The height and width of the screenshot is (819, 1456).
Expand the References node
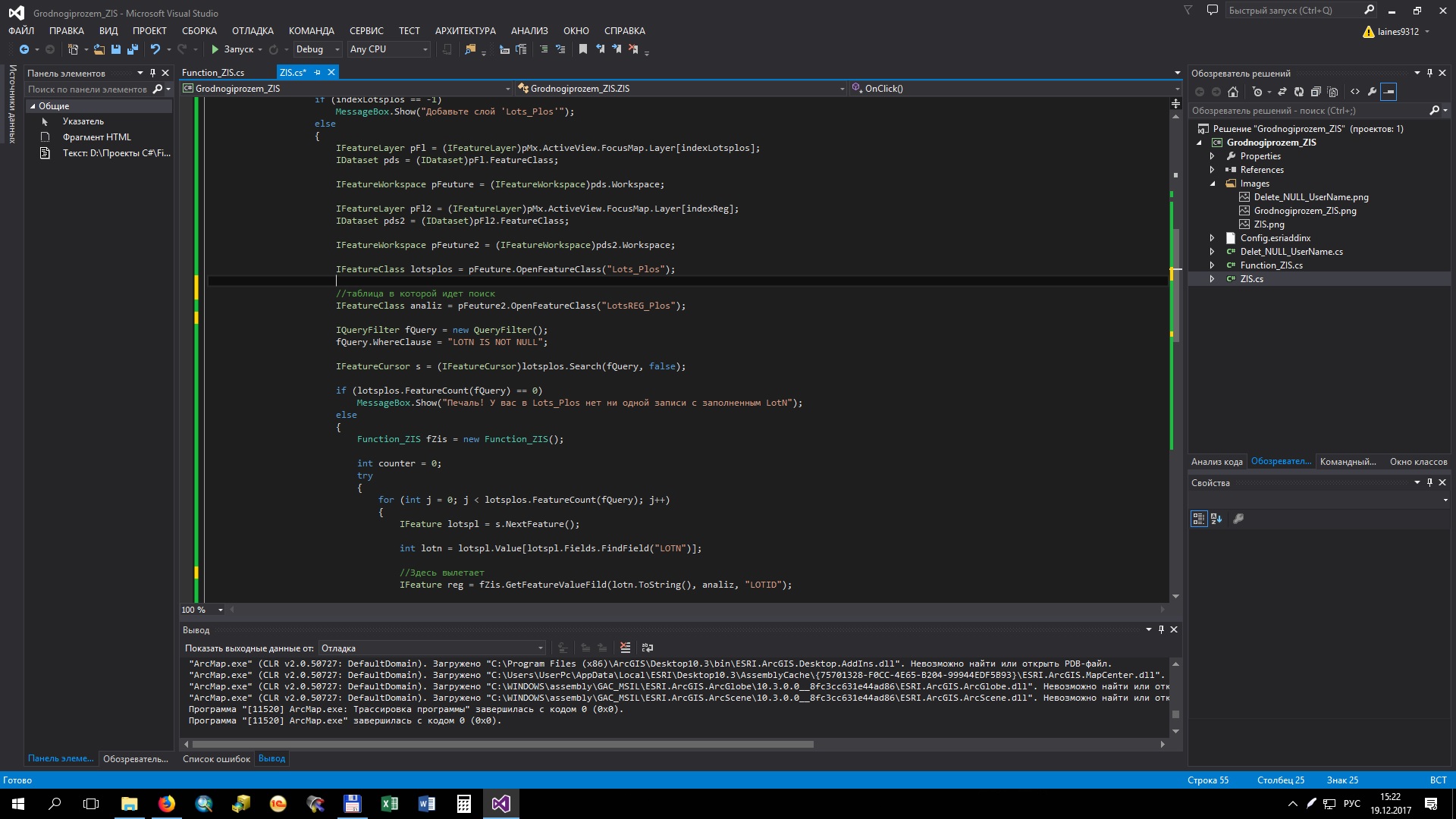click(1212, 170)
